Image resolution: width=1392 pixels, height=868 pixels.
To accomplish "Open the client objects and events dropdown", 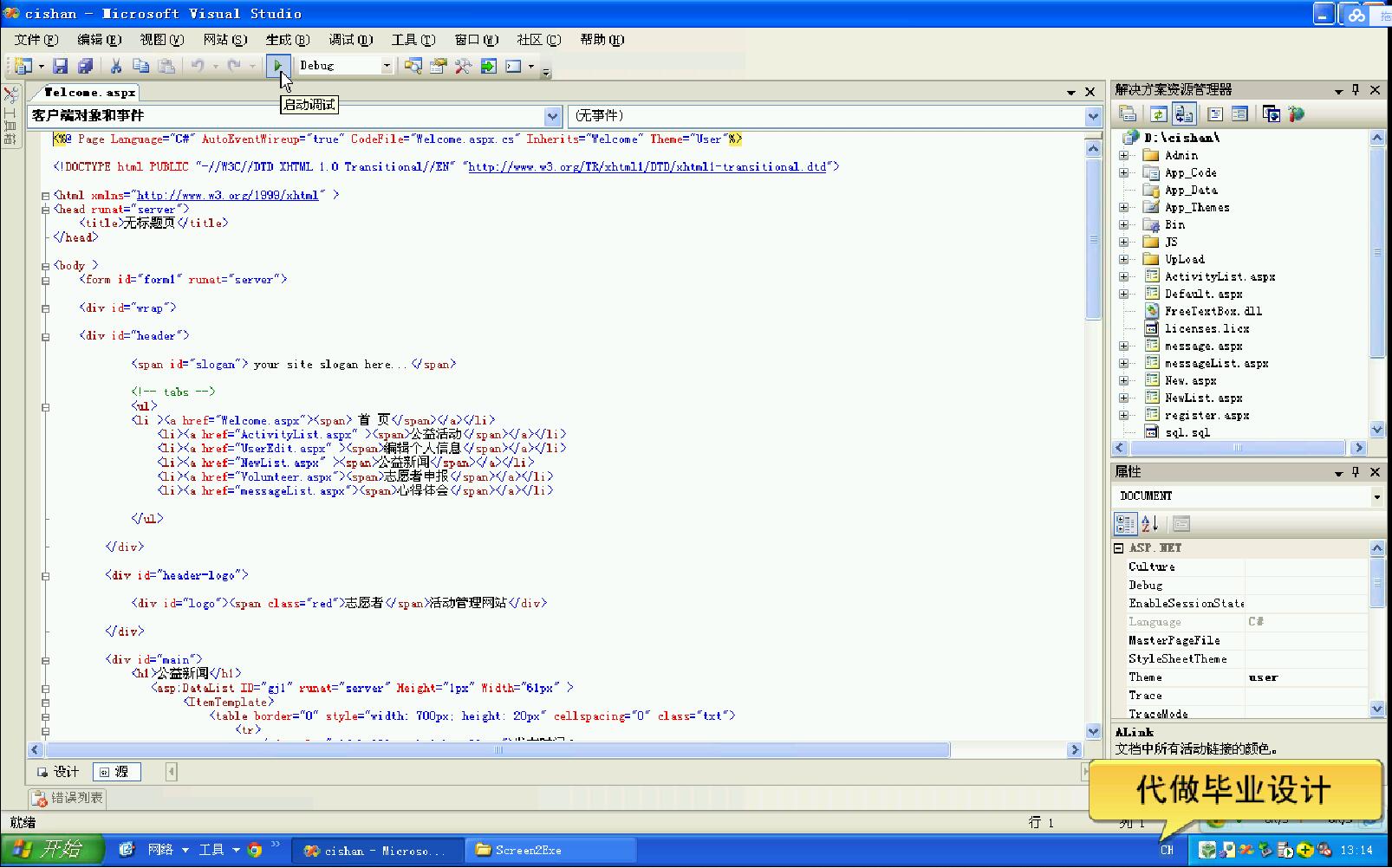I will pyautogui.click(x=553, y=116).
